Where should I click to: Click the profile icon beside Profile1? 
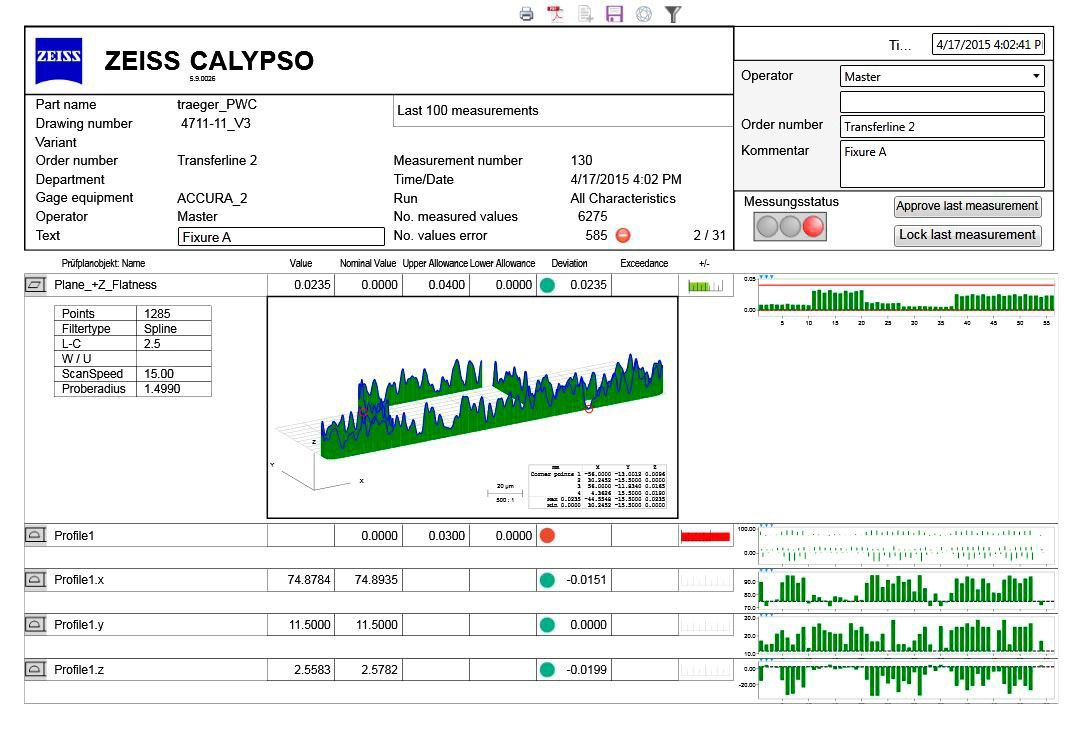click(35, 535)
